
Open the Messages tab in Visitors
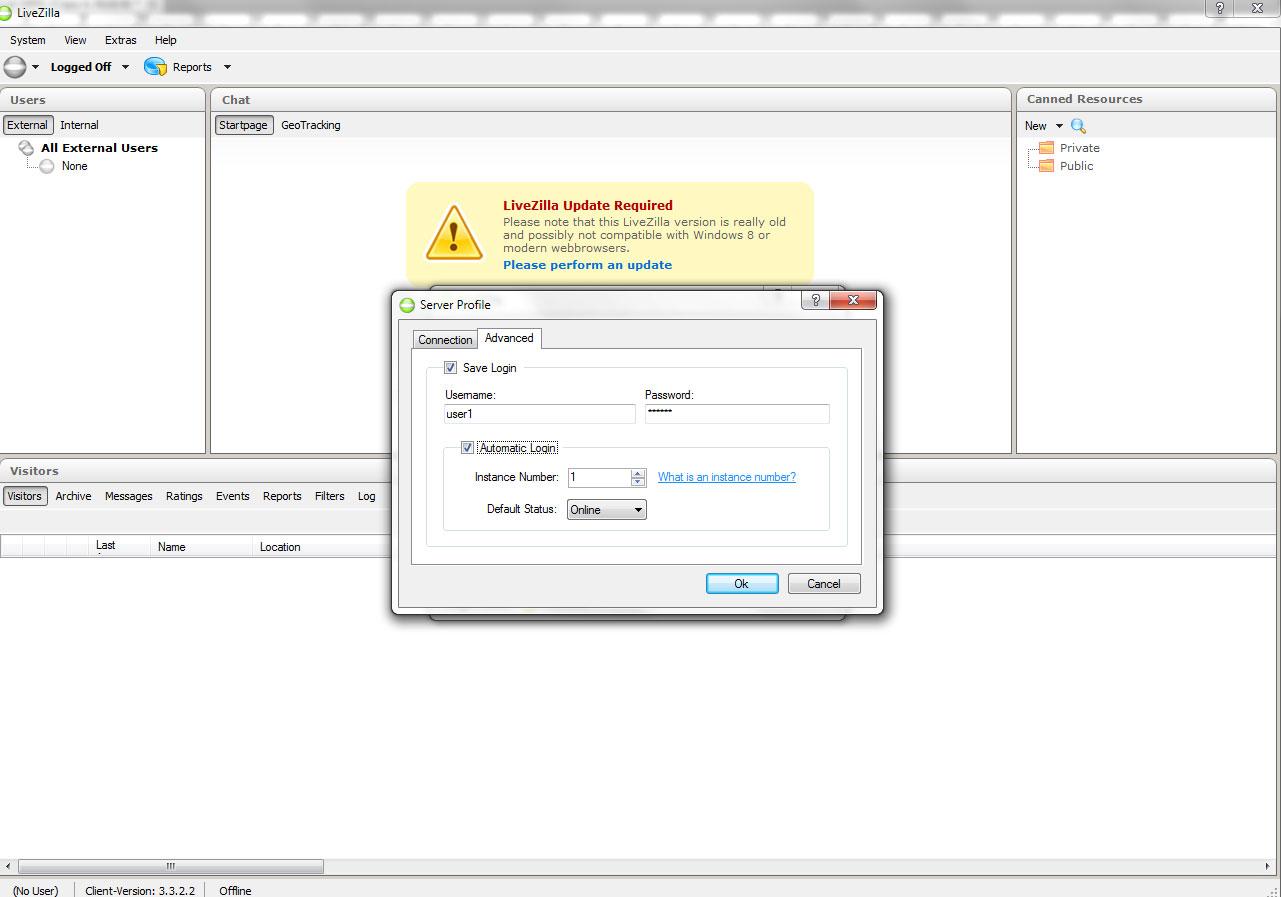click(x=129, y=496)
